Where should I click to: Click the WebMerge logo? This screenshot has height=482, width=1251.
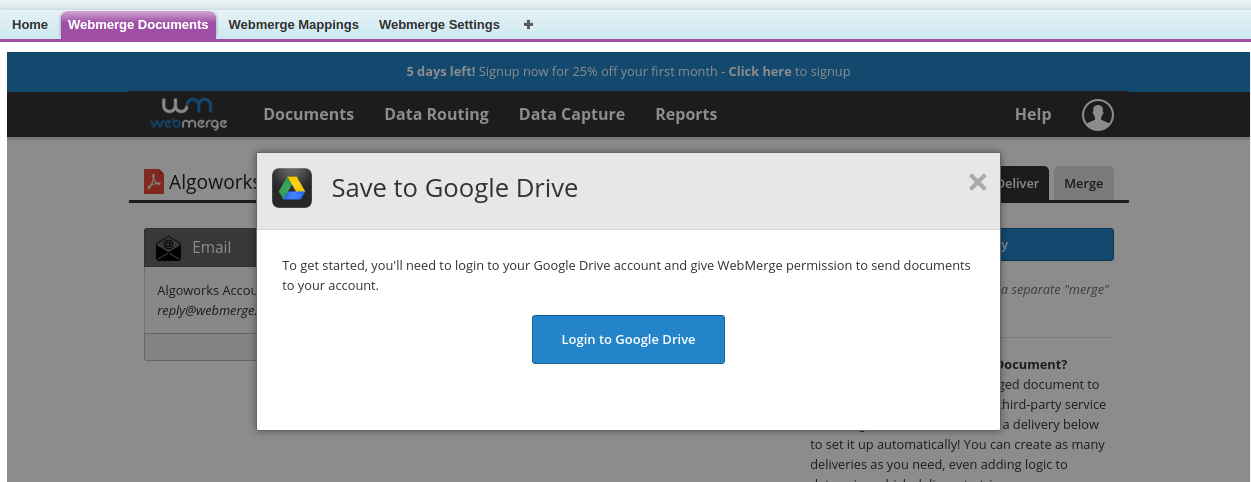click(x=189, y=114)
